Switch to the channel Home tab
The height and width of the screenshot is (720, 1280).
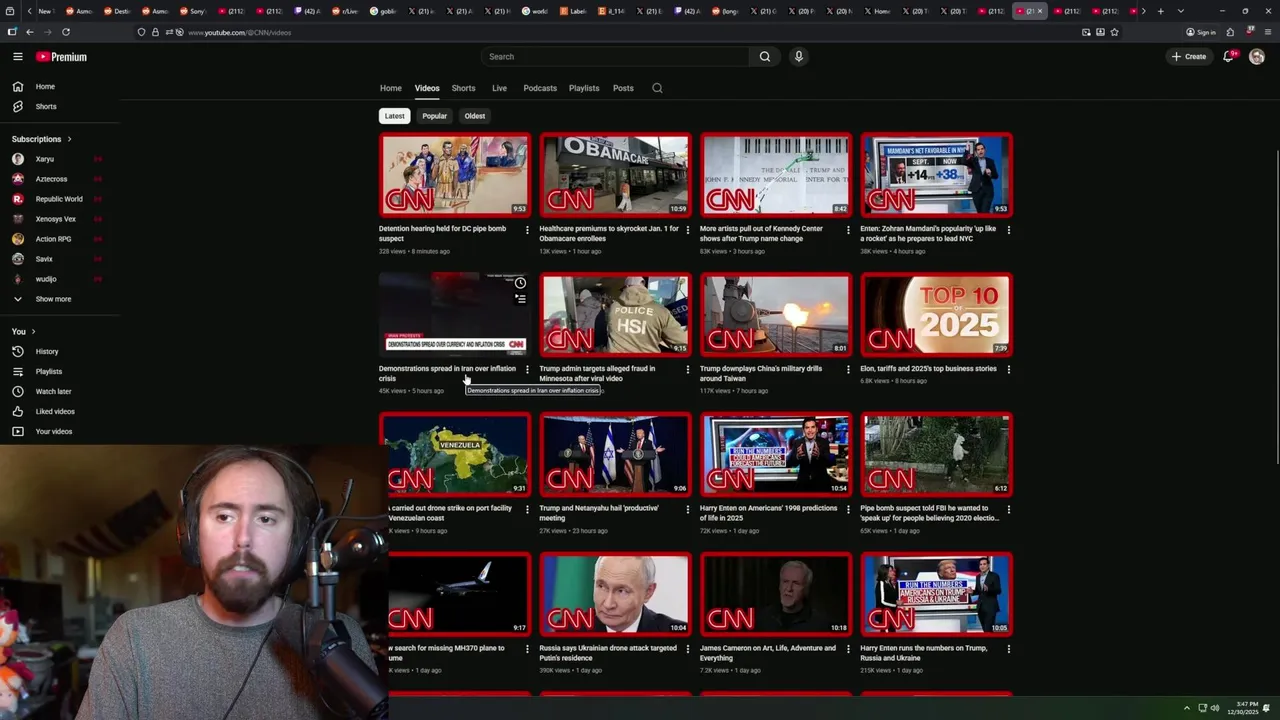click(x=390, y=88)
